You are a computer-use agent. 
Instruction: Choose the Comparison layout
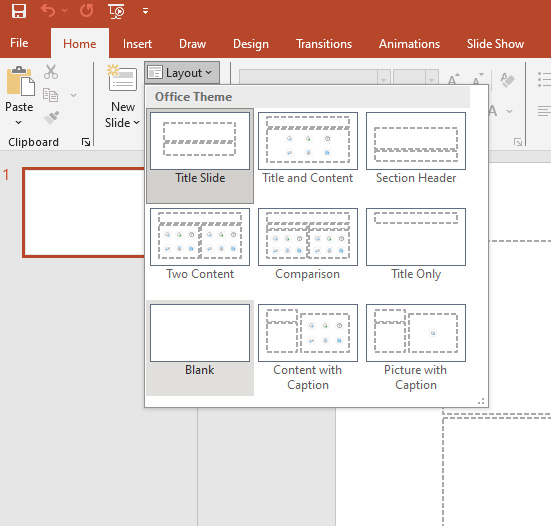pyautogui.click(x=307, y=244)
